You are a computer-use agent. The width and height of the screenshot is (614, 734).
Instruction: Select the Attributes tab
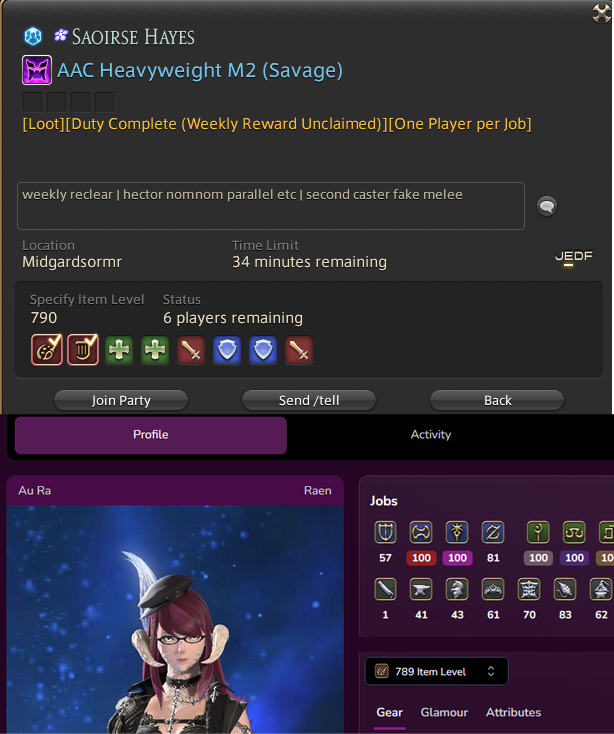(513, 712)
